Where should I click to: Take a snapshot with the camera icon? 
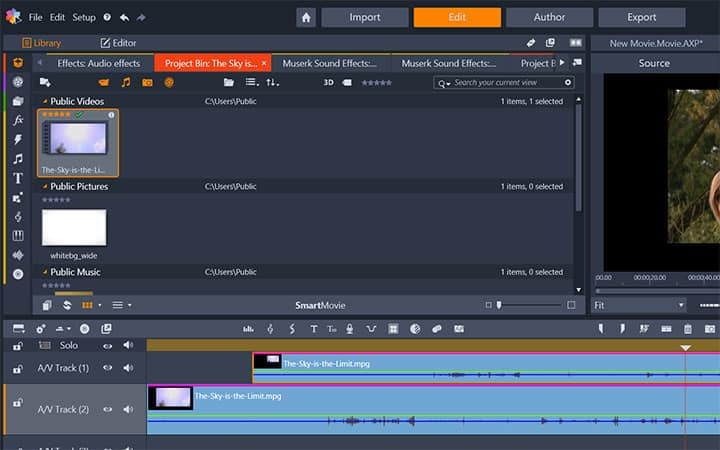pos(709,329)
